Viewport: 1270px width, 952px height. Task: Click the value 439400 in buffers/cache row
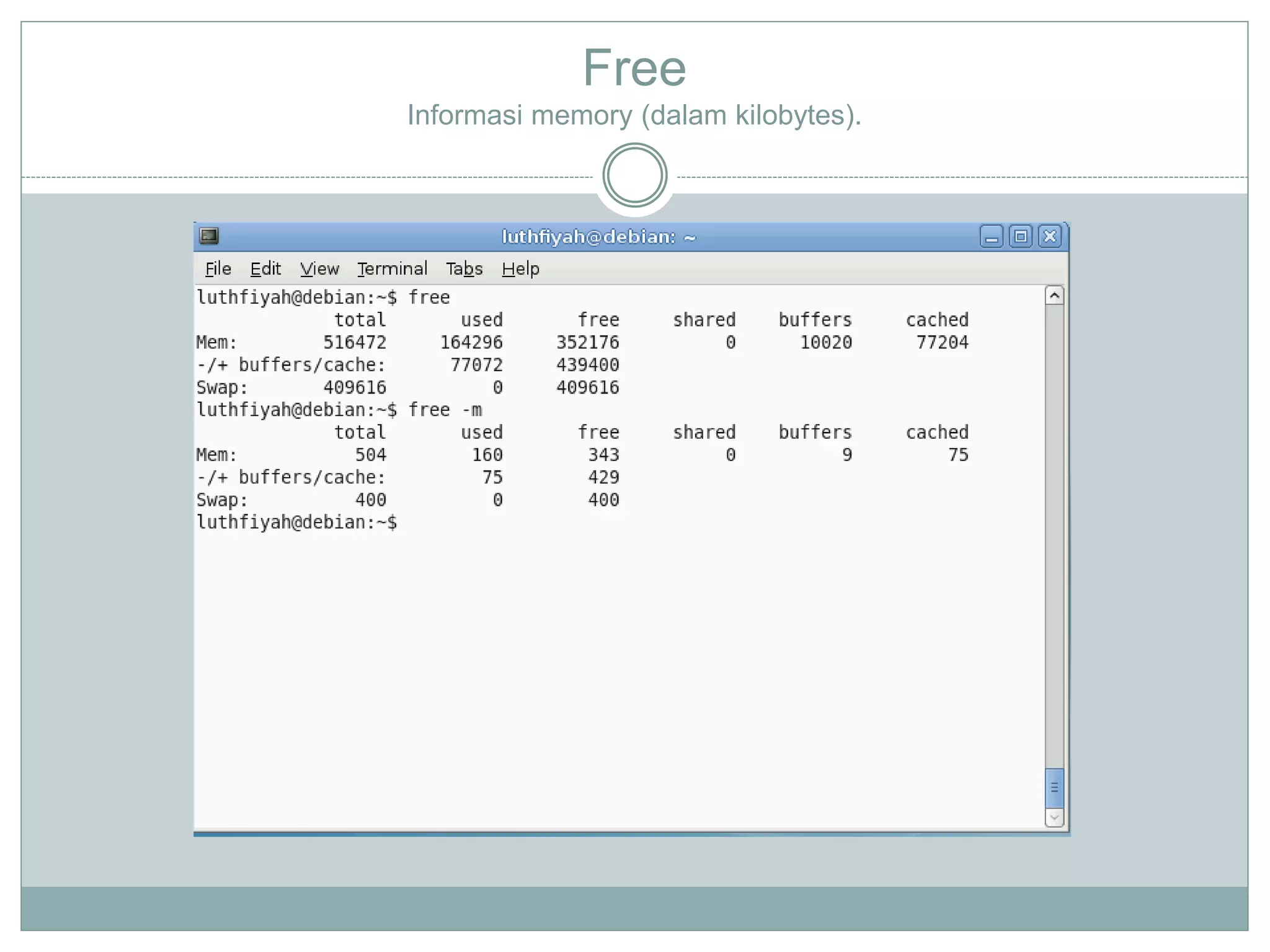[x=588, y=364]
